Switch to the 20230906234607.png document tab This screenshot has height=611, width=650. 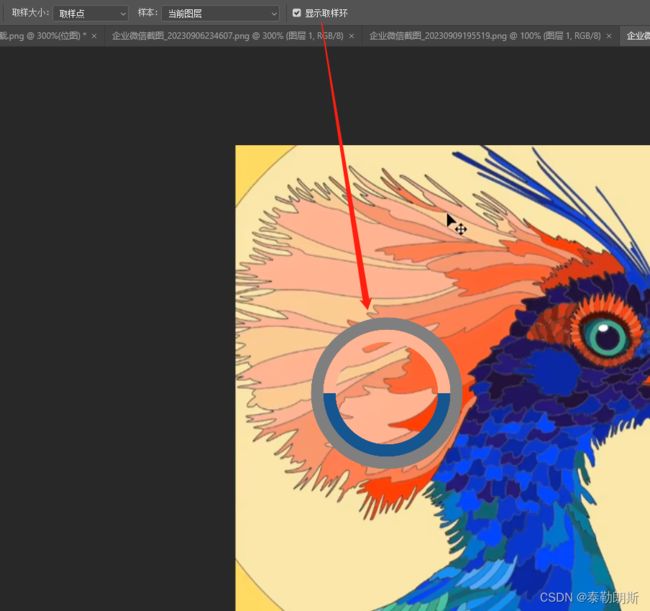pyautogui.click(x=227, y=36)
